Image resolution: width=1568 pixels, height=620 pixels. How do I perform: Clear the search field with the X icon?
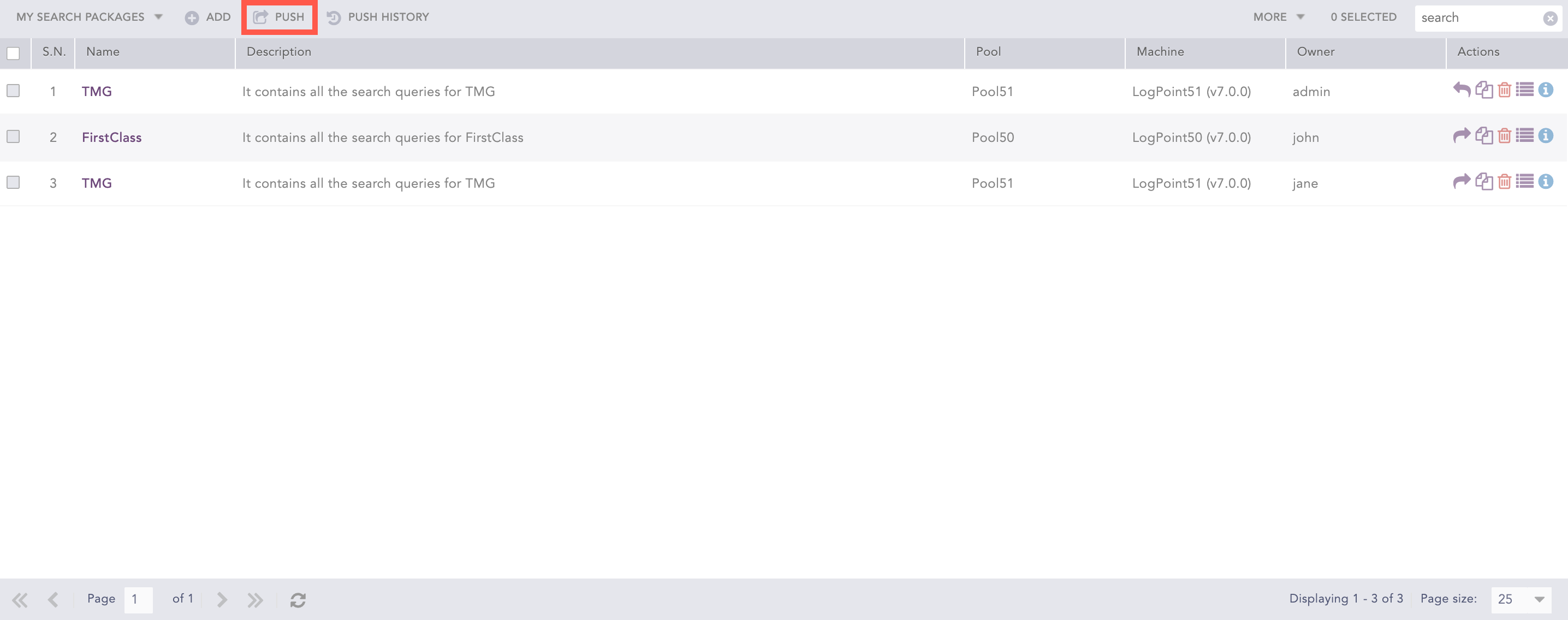[1550, 18]
